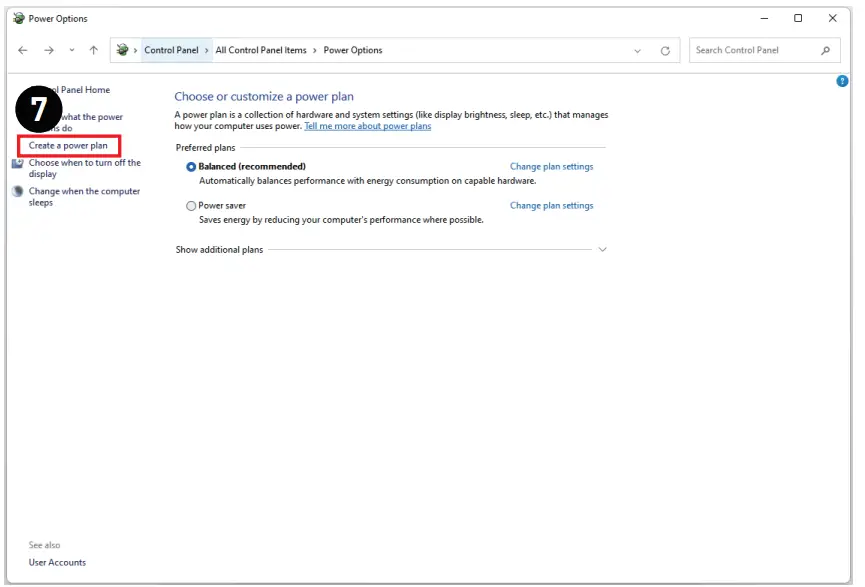Click the Back navigation arrow

[23, 50]
